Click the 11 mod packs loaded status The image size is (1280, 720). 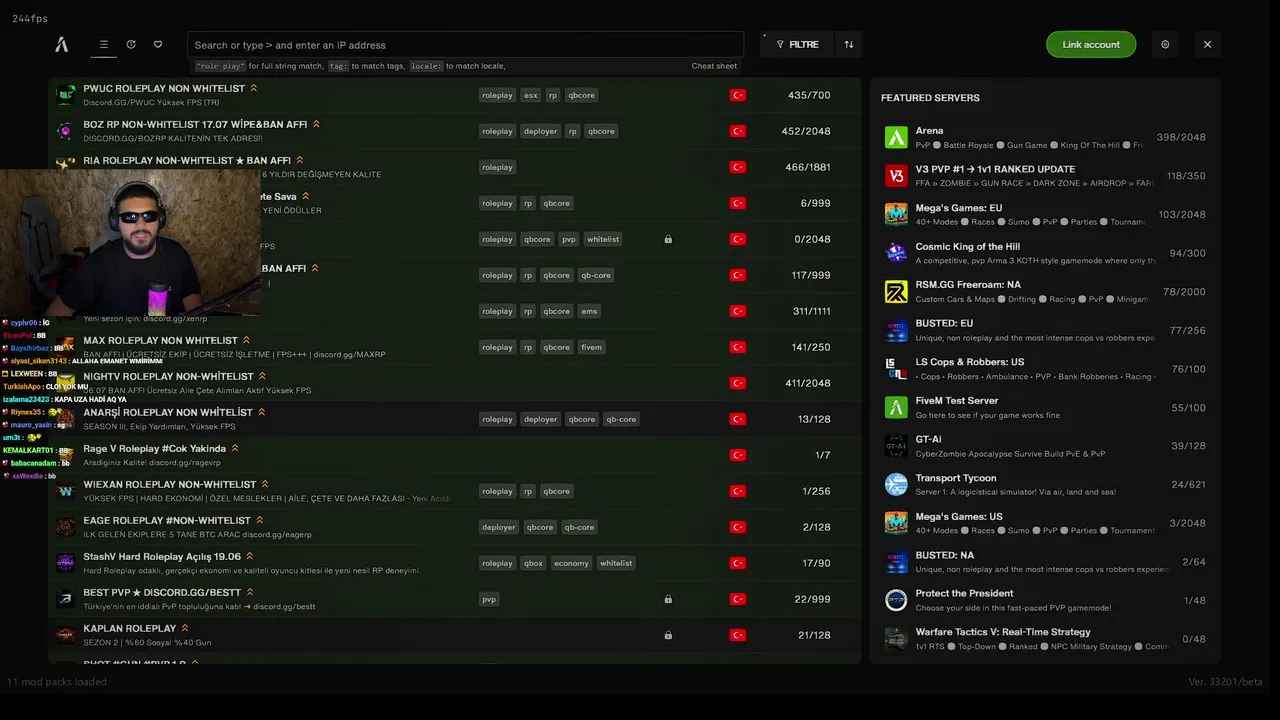pos(57,682)
